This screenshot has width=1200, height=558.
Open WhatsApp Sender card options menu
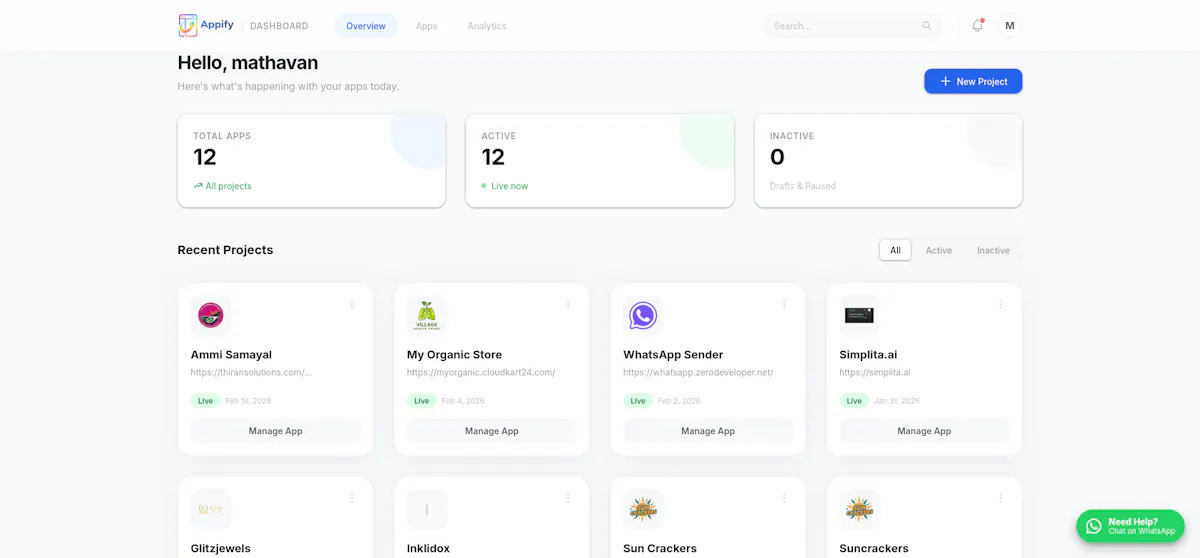coord(784,304)
